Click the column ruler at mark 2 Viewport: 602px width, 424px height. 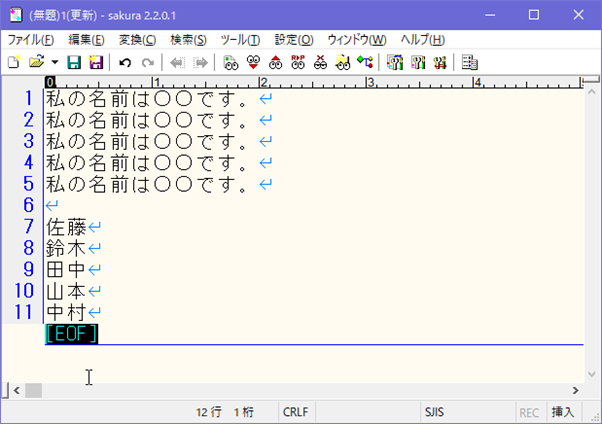point(263,82)
